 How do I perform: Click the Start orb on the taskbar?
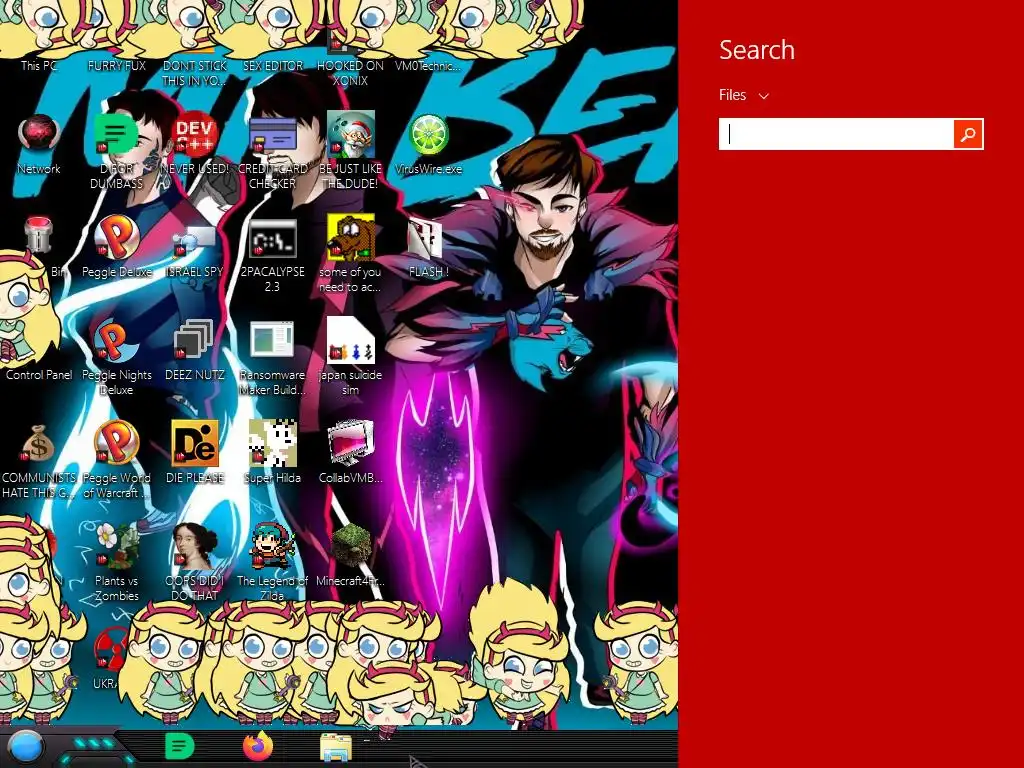point(26,746)
